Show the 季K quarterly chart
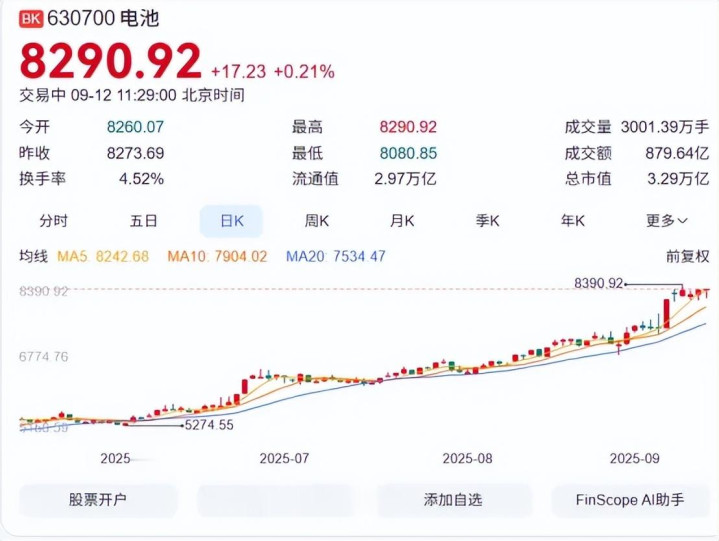The width and height of the screenshot is (719, 541). click(488, 220)
